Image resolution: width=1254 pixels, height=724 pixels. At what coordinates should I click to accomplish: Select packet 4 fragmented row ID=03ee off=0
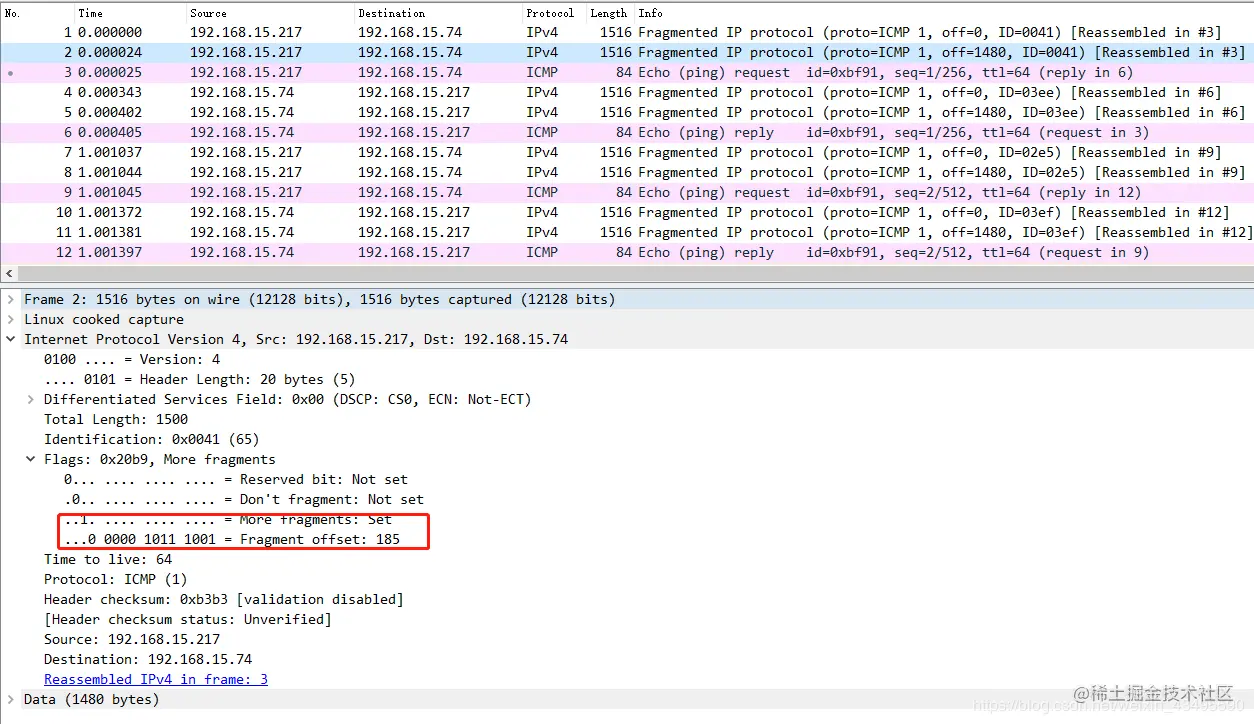[627, 92]
